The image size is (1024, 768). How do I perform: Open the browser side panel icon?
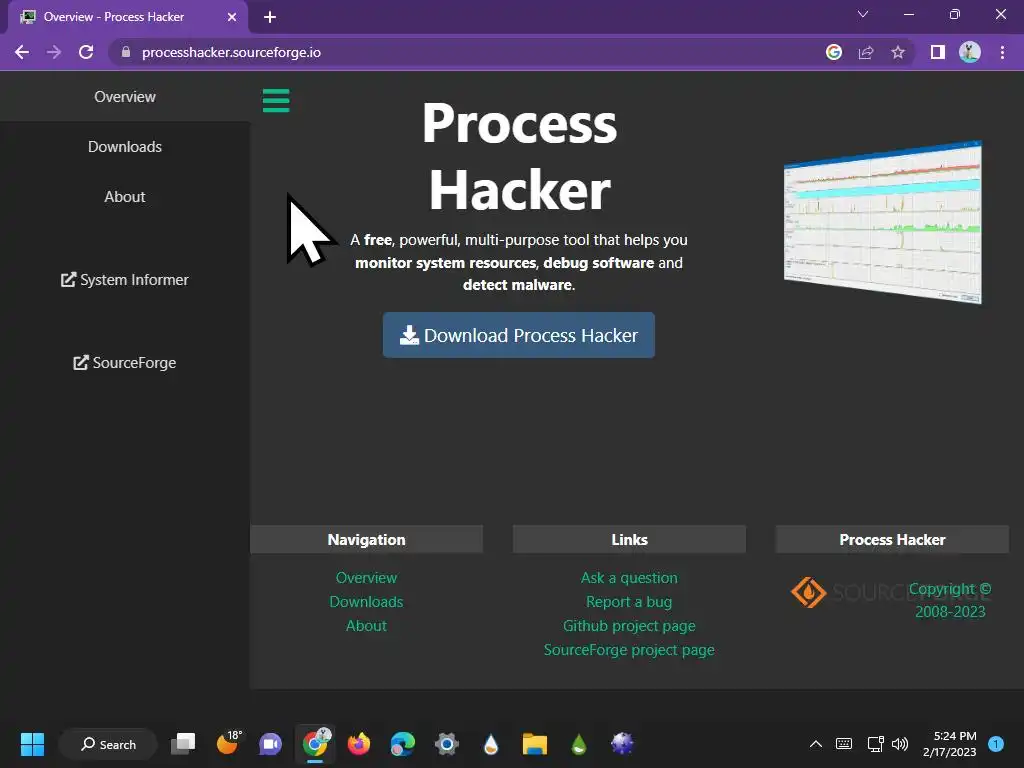point(938,52)
